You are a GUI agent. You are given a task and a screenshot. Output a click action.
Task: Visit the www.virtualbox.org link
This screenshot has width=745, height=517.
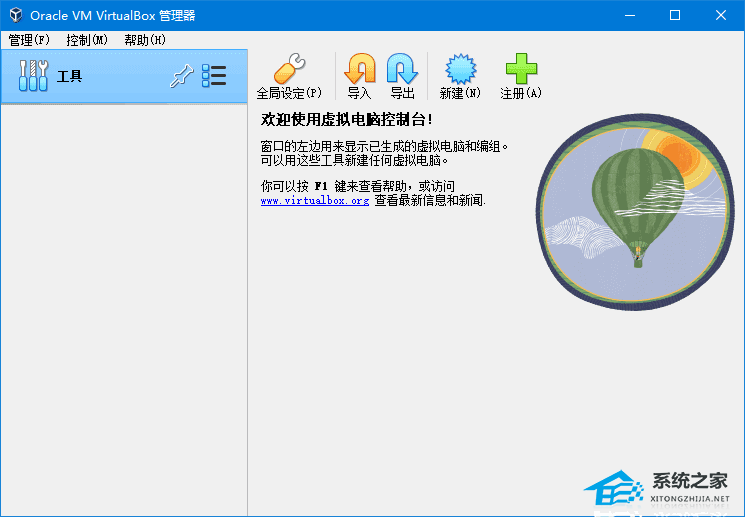click(x=315, y=201)
